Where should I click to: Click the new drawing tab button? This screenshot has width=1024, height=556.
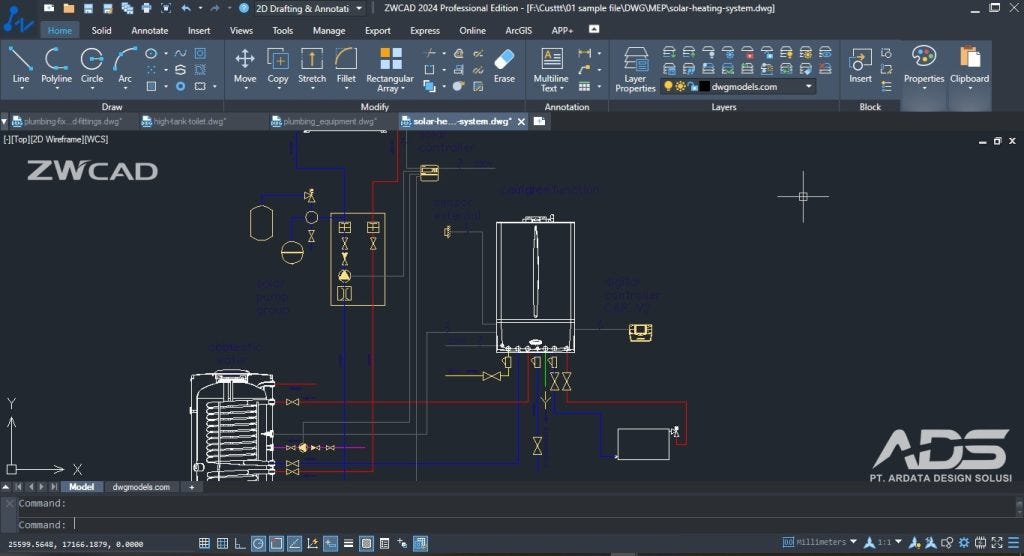point(539,122)
